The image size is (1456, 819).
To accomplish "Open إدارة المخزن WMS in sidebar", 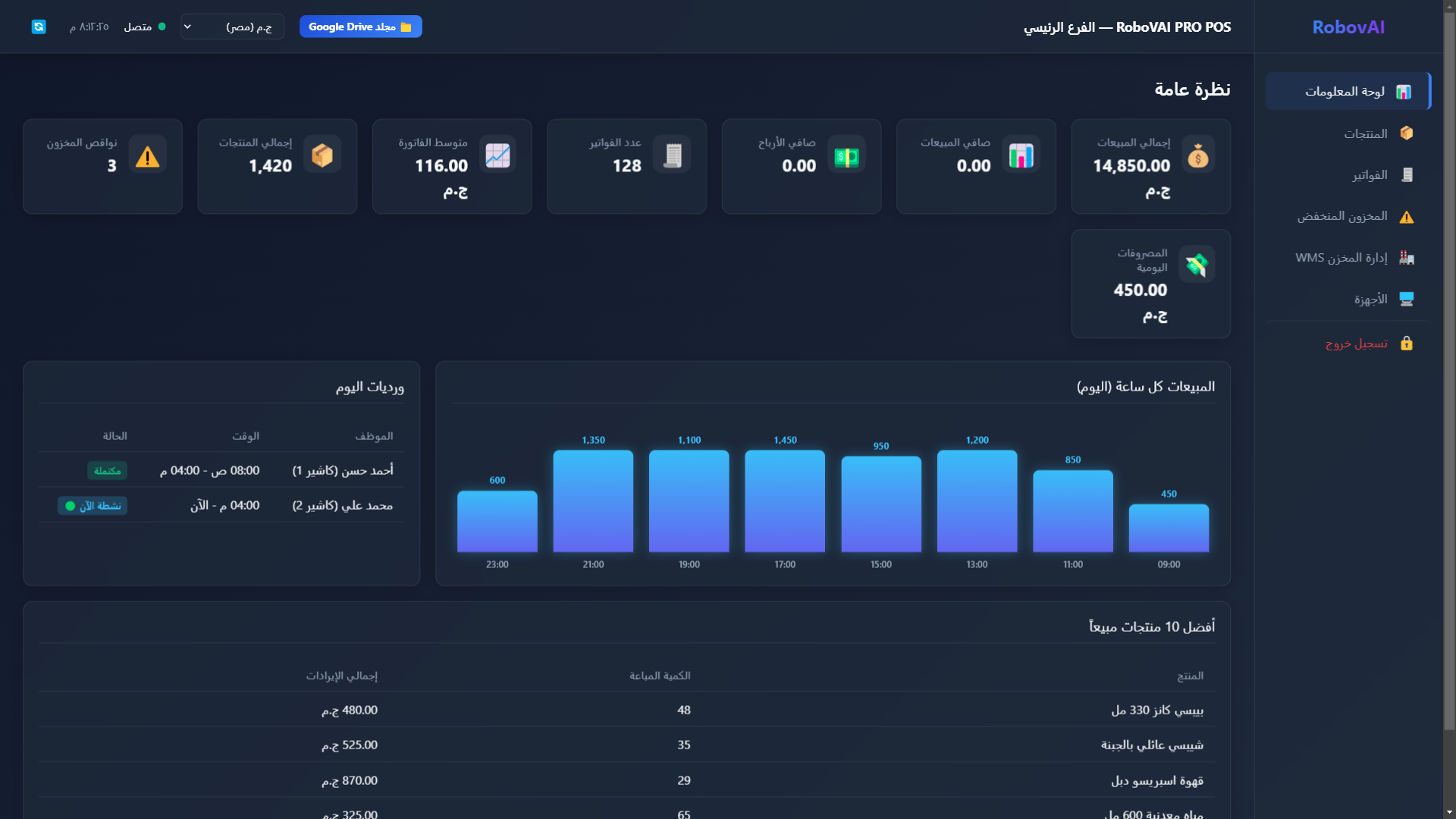I will click(x=1348, y=258).
